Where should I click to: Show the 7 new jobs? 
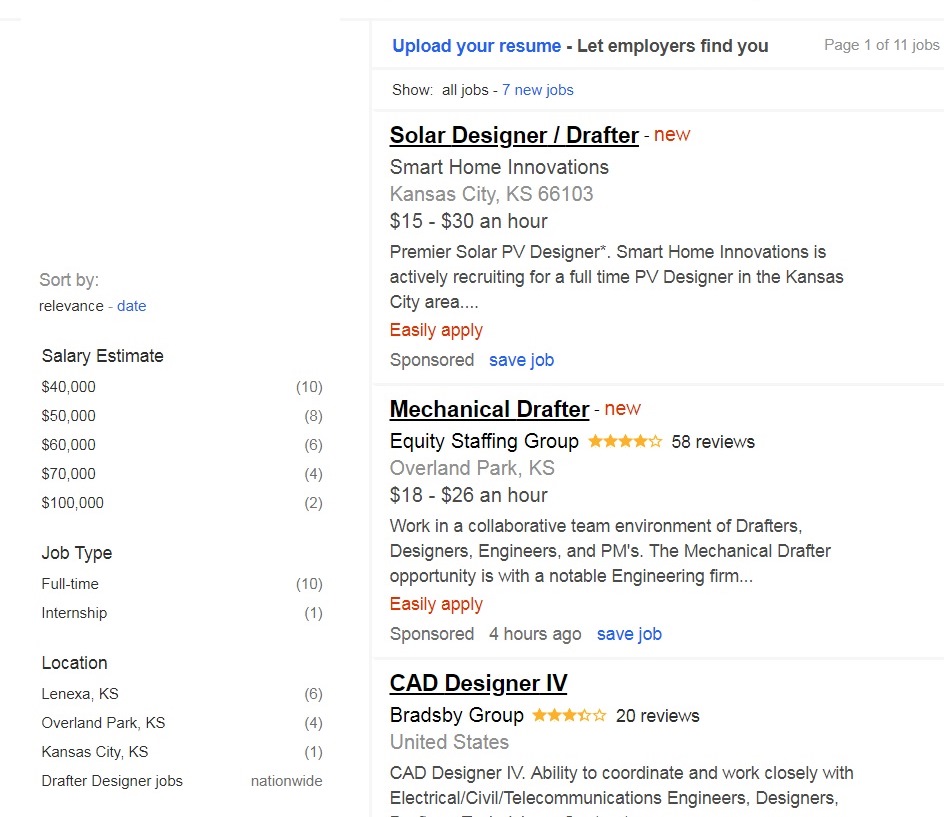point(537,90)
